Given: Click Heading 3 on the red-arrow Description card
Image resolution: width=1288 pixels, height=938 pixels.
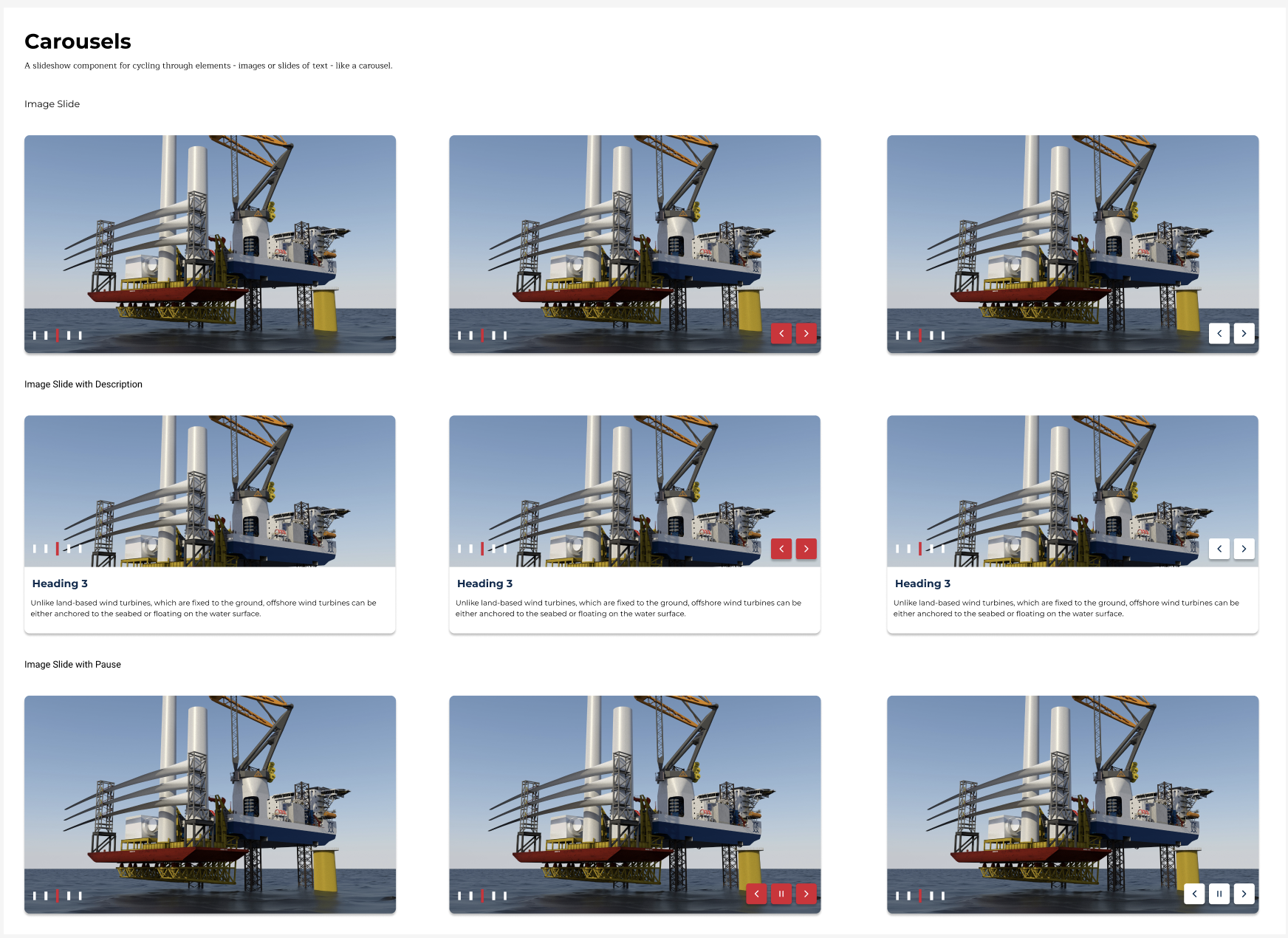Looking at the screenshot, I should (x=484, y=583).
